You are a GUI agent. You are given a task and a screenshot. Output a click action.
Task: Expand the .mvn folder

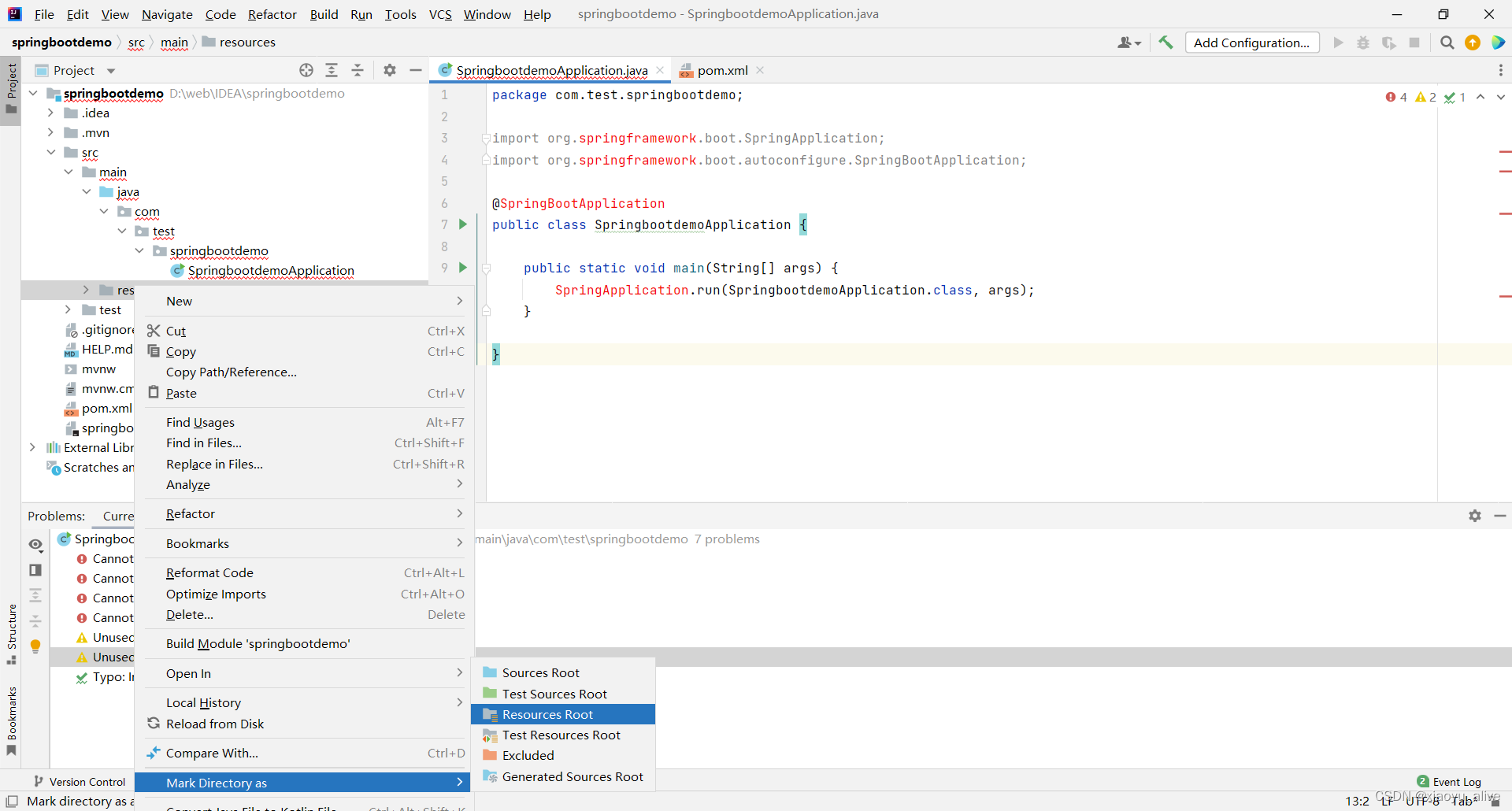(x=50, y=133)
